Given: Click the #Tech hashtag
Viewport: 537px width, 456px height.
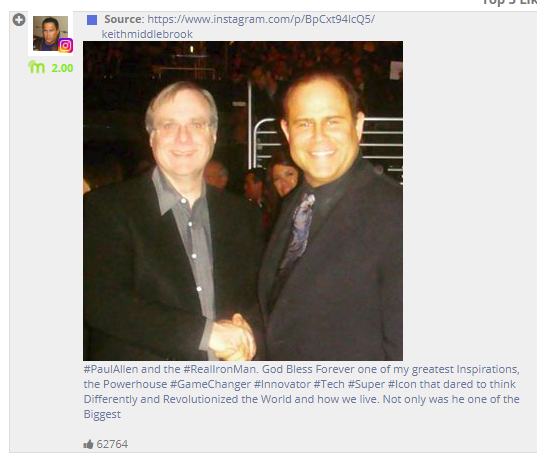Looking at the screenshot, I should tap(329, 384).
